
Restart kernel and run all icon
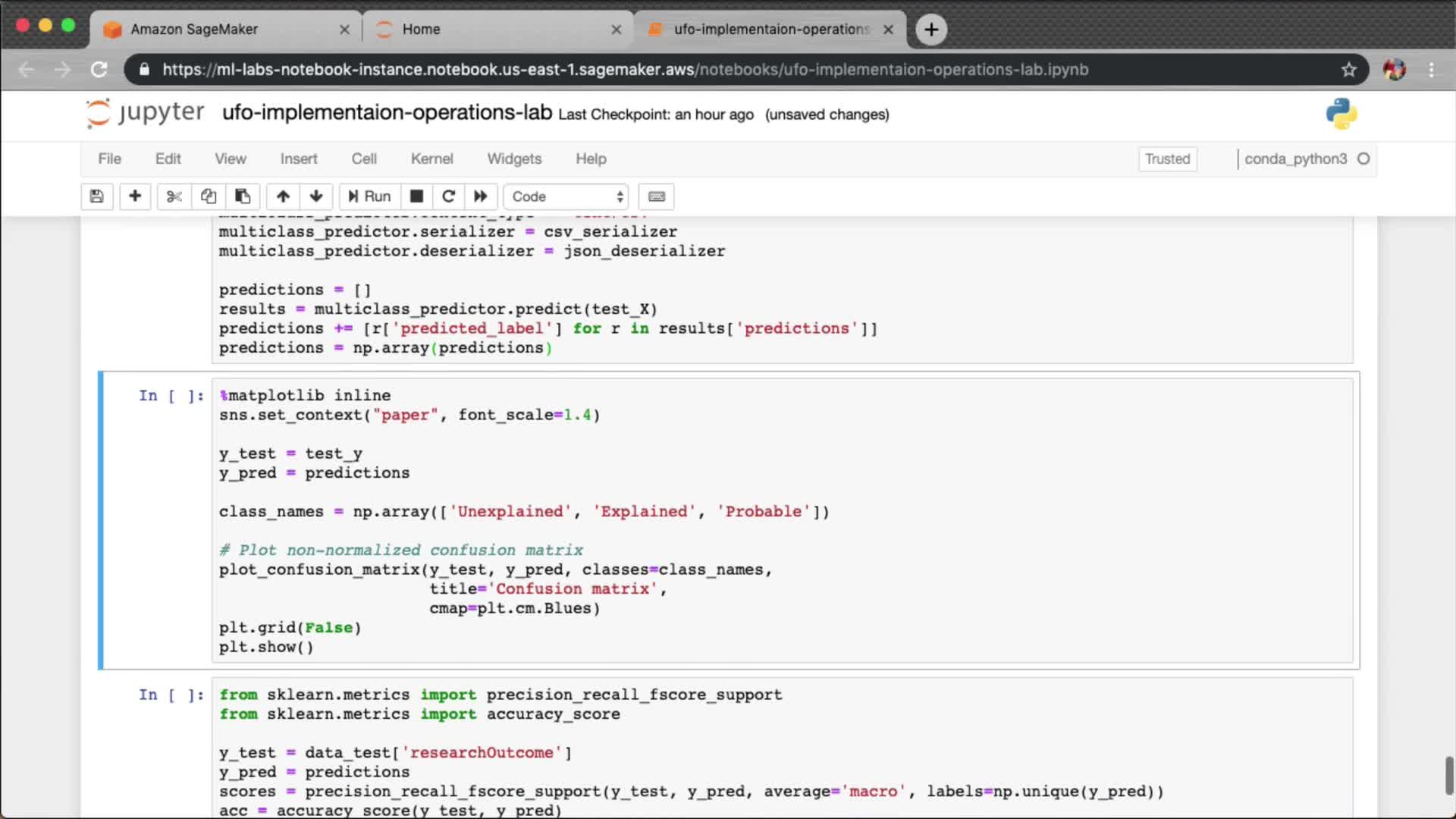pos(481,196)
